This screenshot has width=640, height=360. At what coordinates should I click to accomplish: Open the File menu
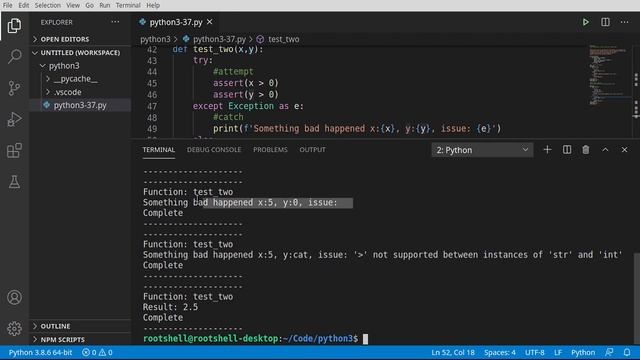click(7, 5)
